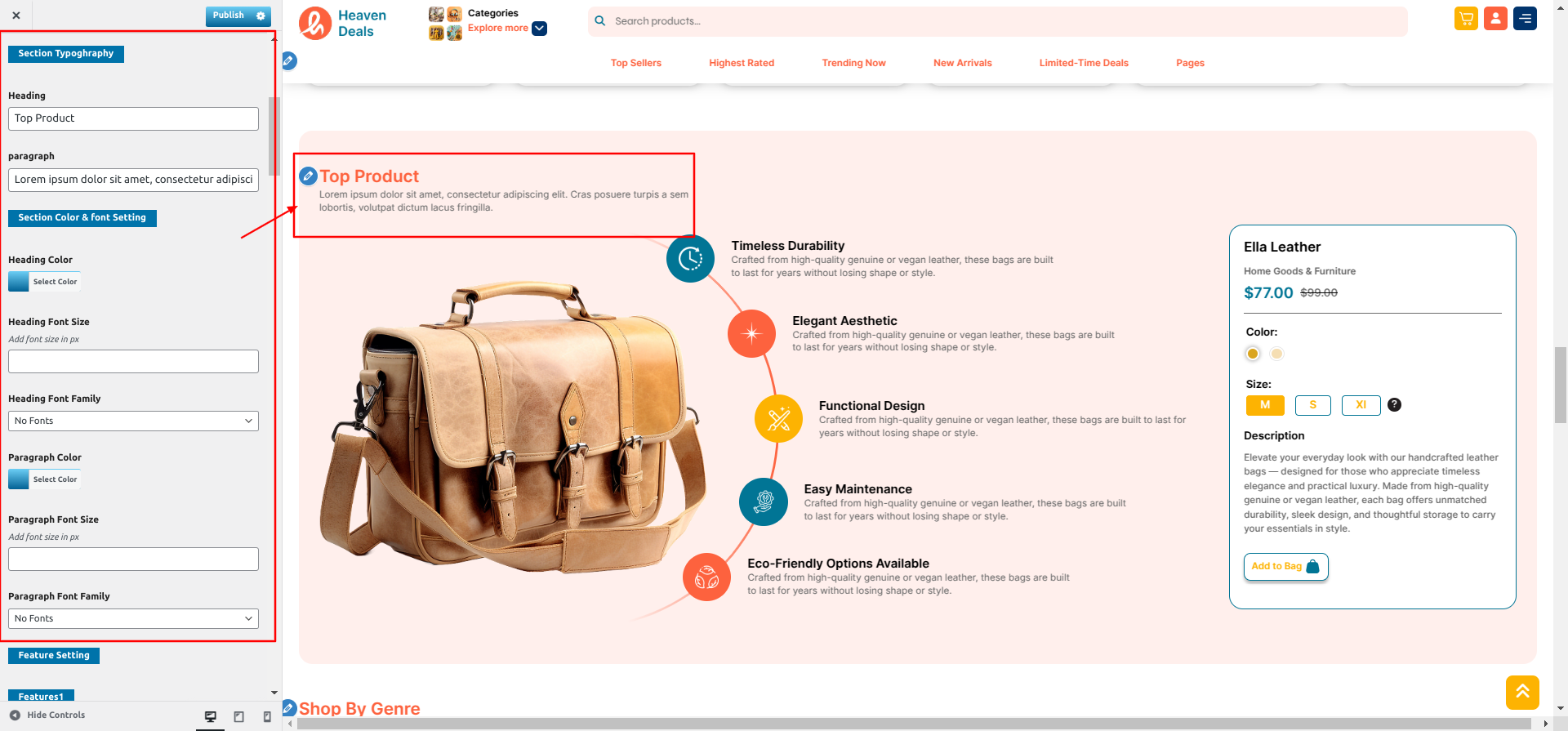Open Paragraph Font Family dropdown
Viewport: 1568px width, 731px height.
pyautogui.click(x=133, y=618)
